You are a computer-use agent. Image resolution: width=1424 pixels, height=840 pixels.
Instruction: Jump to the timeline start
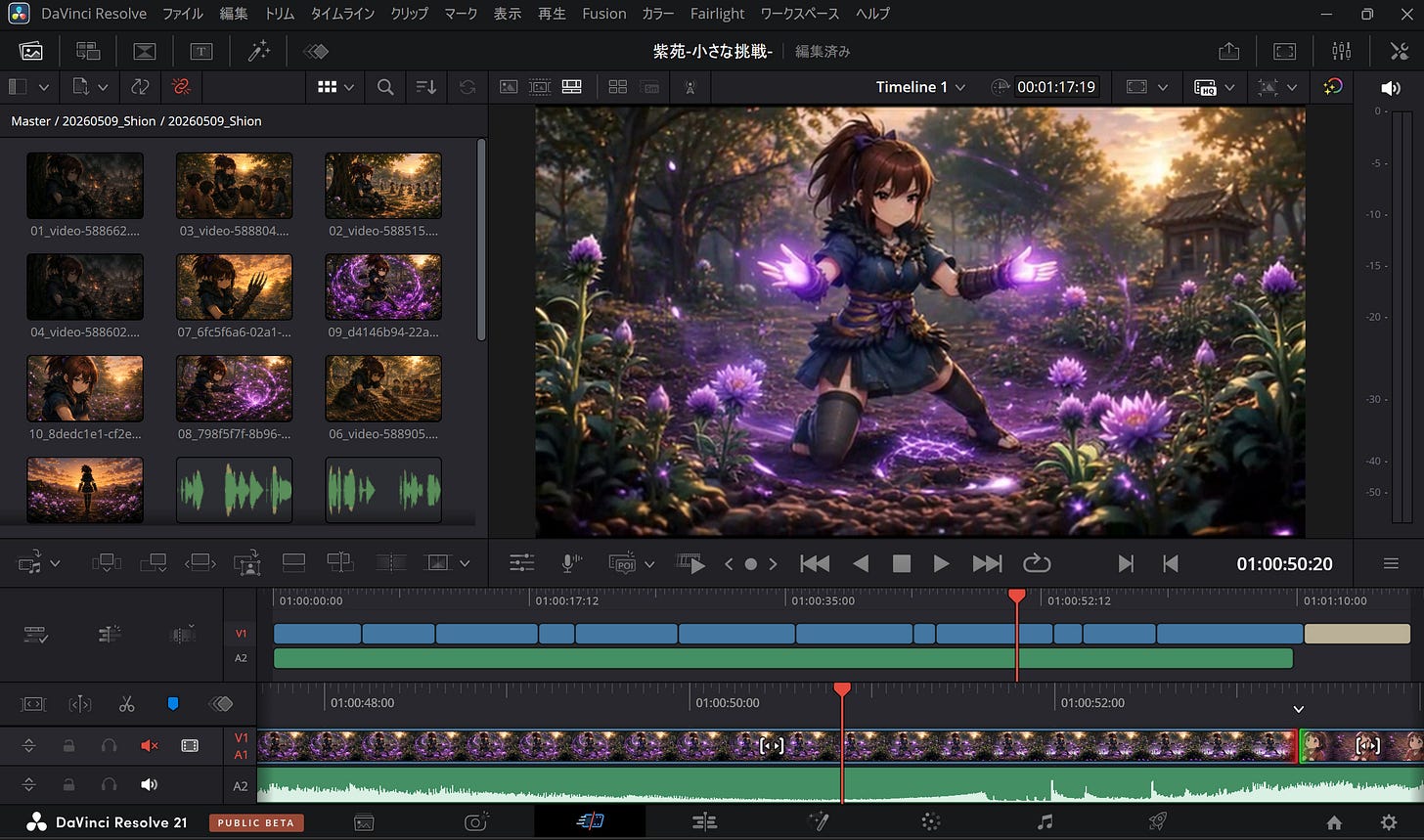coord(815,563)
